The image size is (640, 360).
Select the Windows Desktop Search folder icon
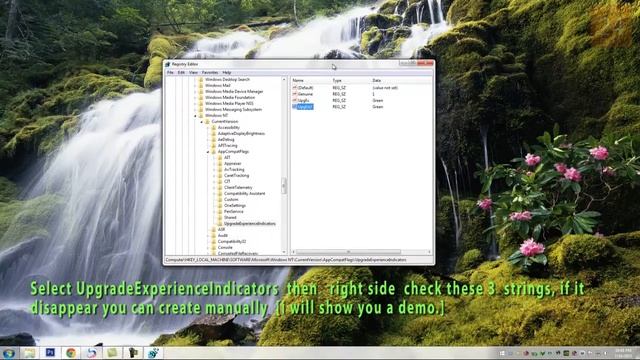coord(200,80)
